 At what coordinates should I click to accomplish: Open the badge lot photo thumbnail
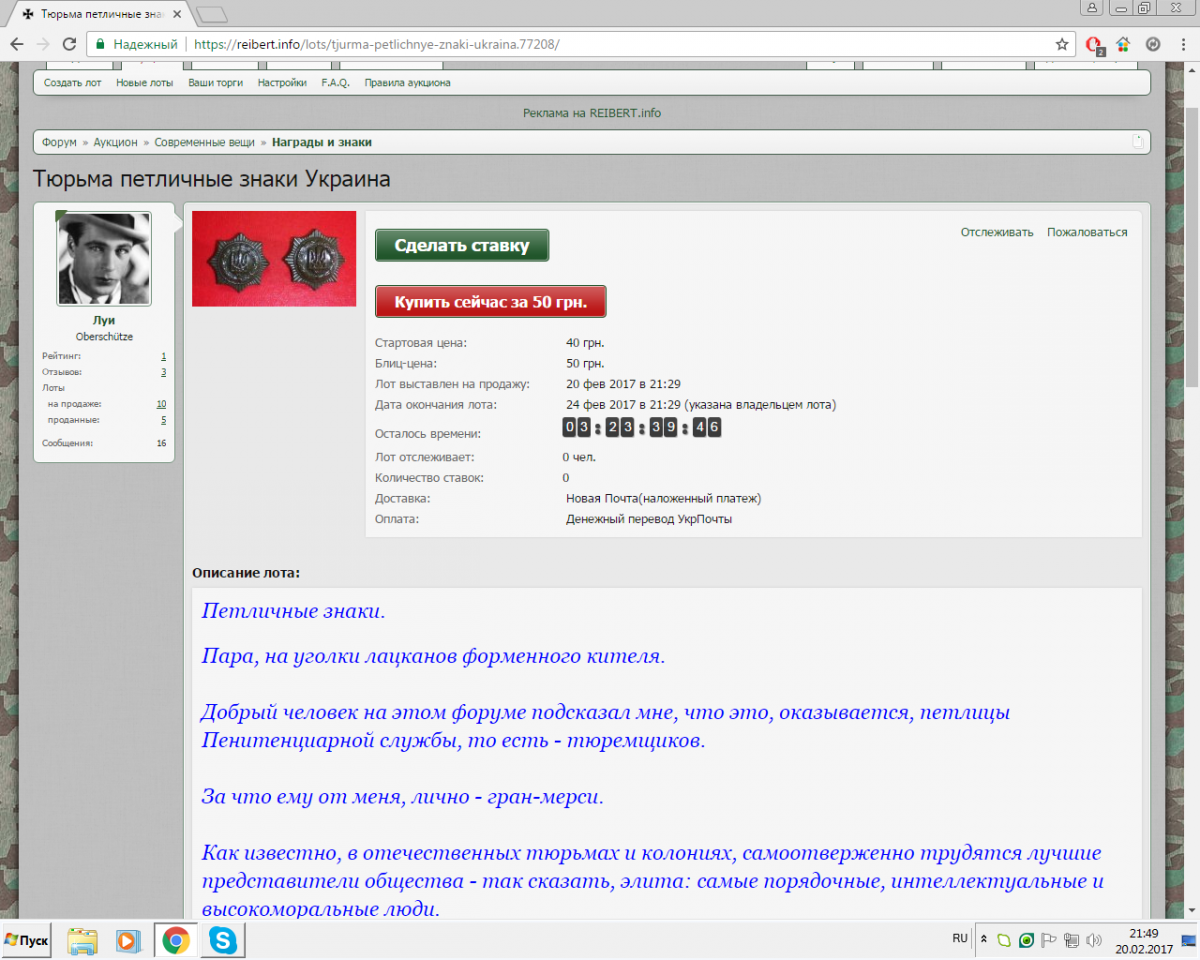(274, 259)
